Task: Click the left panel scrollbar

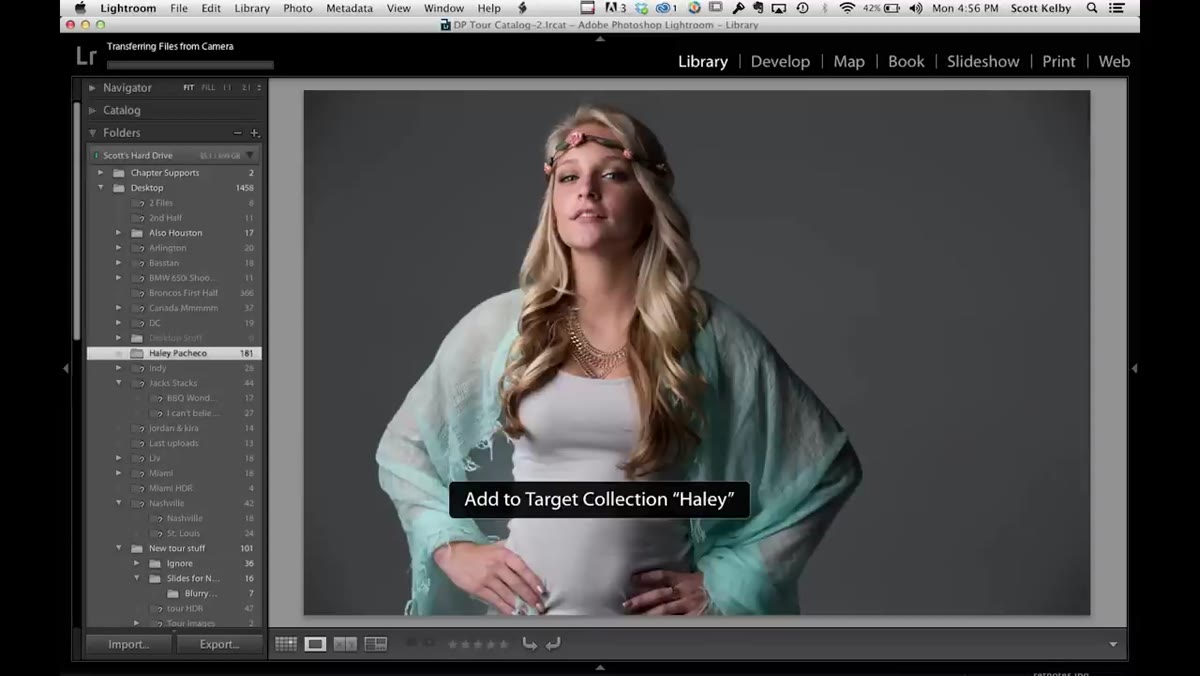Action: (x=78, y=220)
